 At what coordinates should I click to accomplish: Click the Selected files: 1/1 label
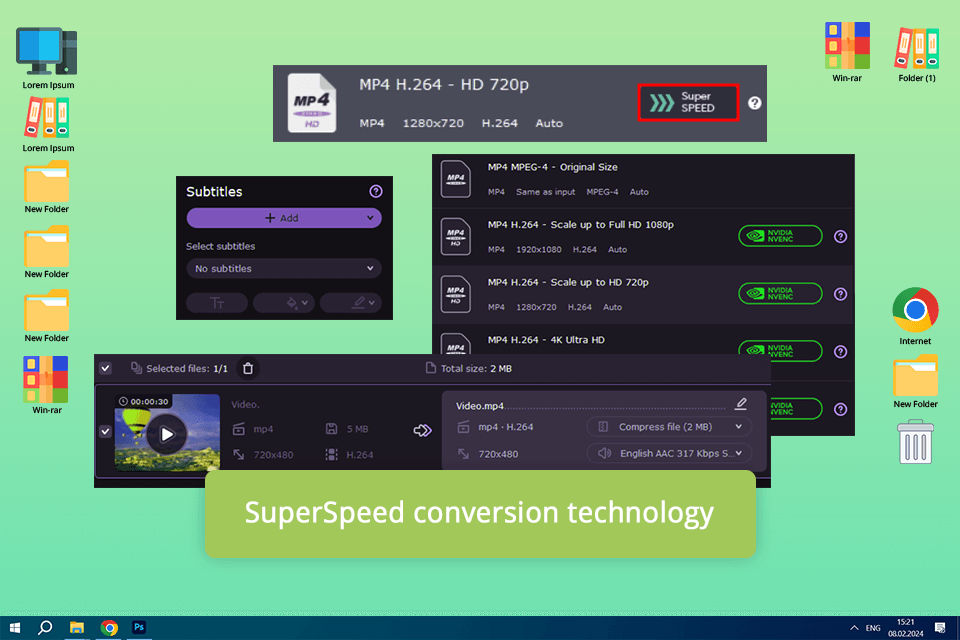pos(187,369)
